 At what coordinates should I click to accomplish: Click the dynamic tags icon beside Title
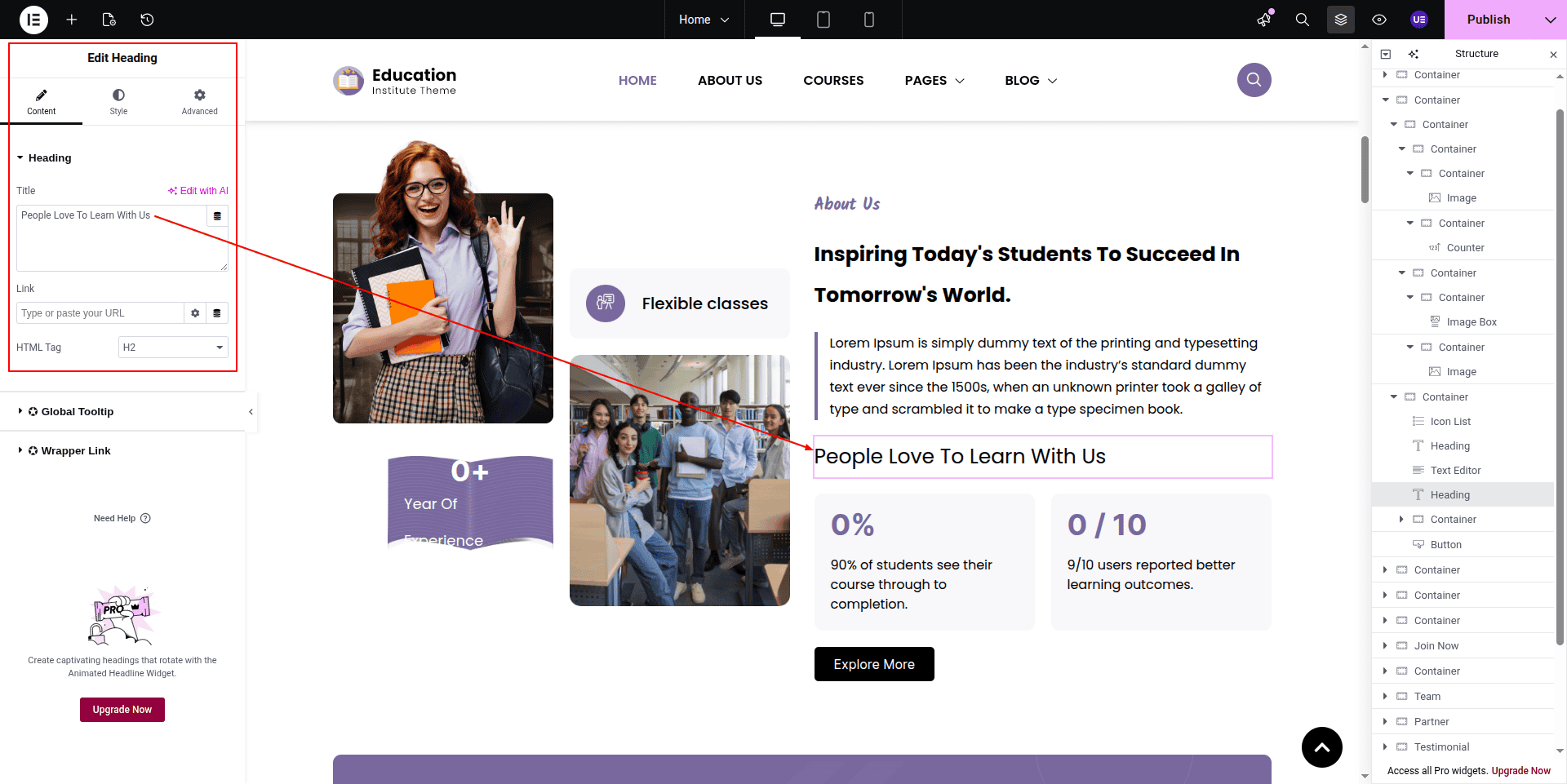[x=217, y=216]
